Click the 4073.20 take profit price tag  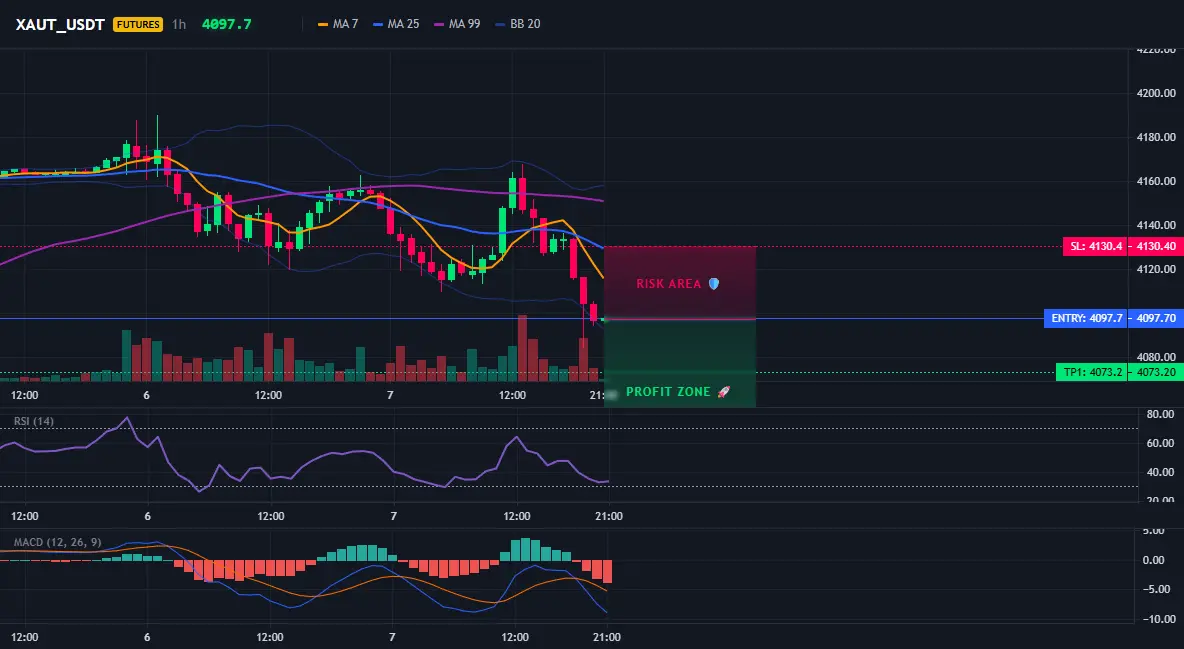coord(1156,372)
